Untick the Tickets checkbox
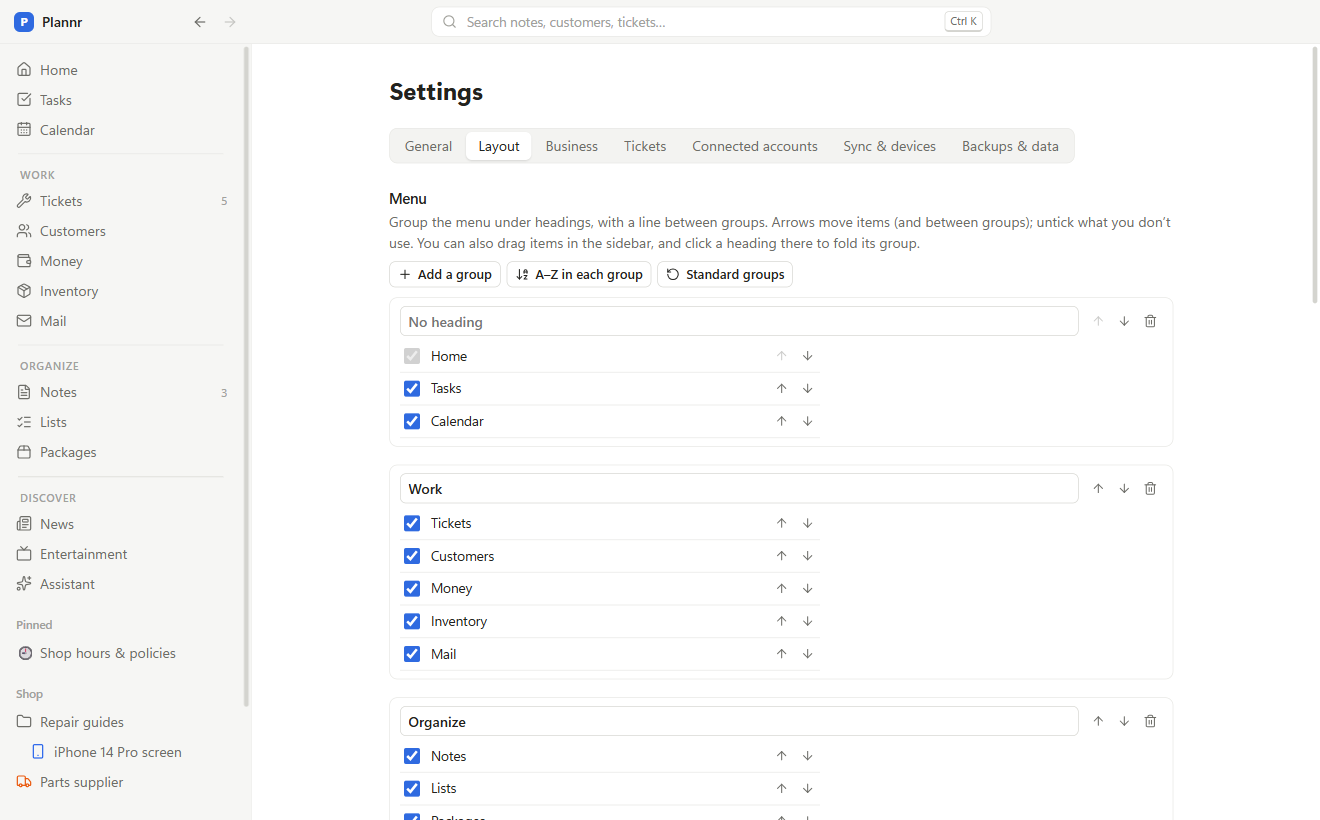The width and height of the screenshot is (1320, 820). point(412,523)
